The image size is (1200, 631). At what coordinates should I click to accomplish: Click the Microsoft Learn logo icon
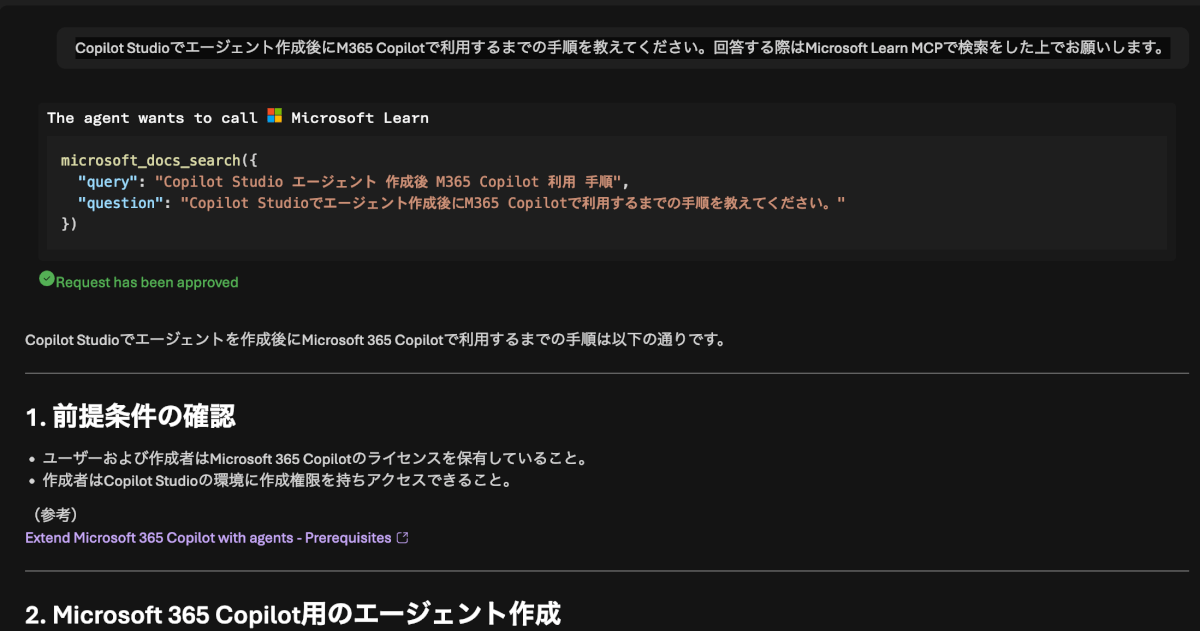pyautogui.click(x=275, y=117)
